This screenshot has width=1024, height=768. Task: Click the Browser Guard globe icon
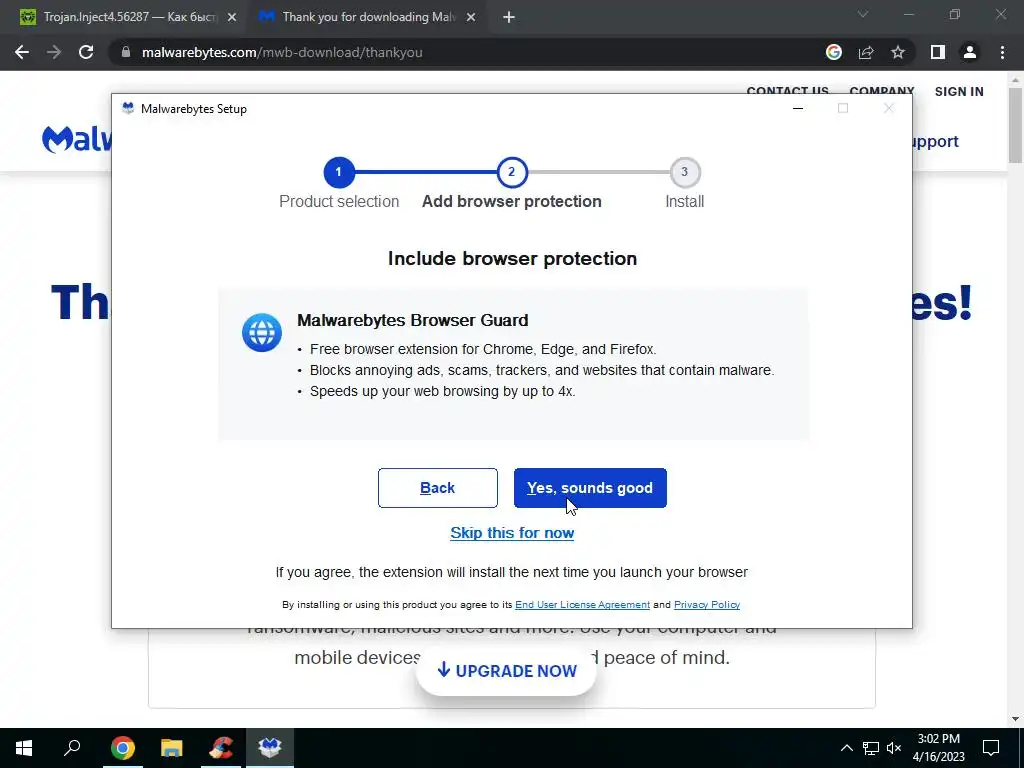click(x=262, y=332)
